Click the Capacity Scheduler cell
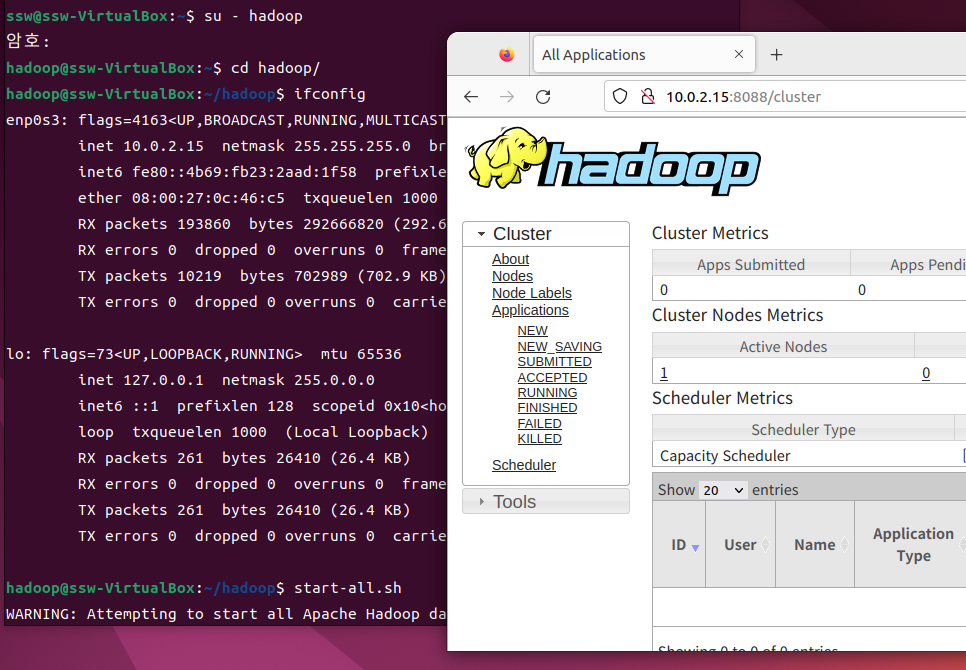 tap(804, 456)
